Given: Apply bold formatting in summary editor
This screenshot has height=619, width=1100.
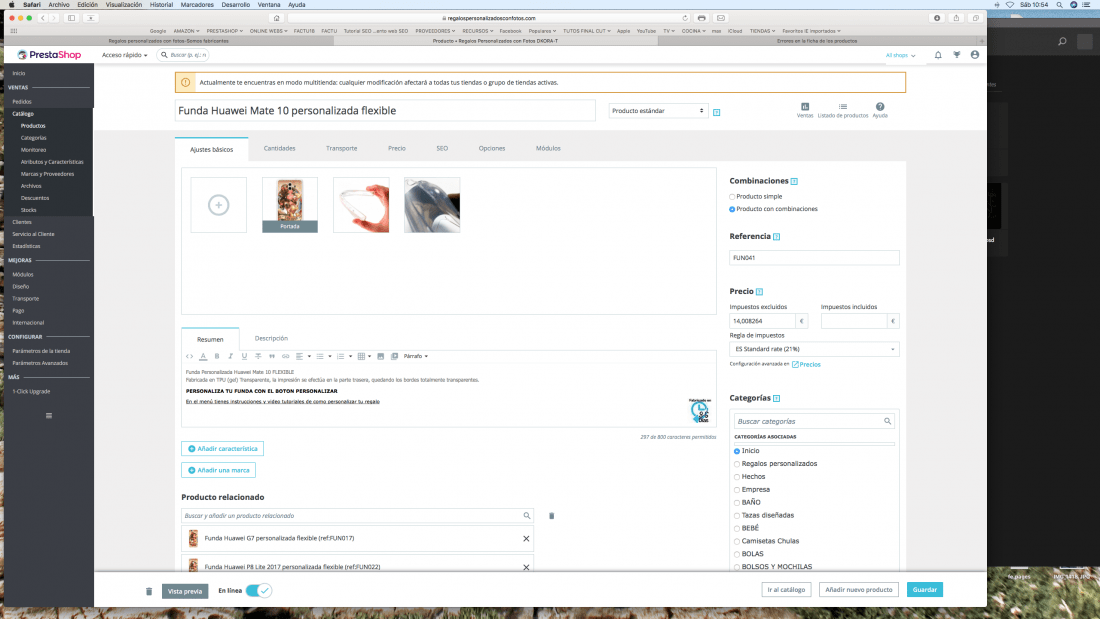Looking at the screenshot, I should [x=217, y=357].
